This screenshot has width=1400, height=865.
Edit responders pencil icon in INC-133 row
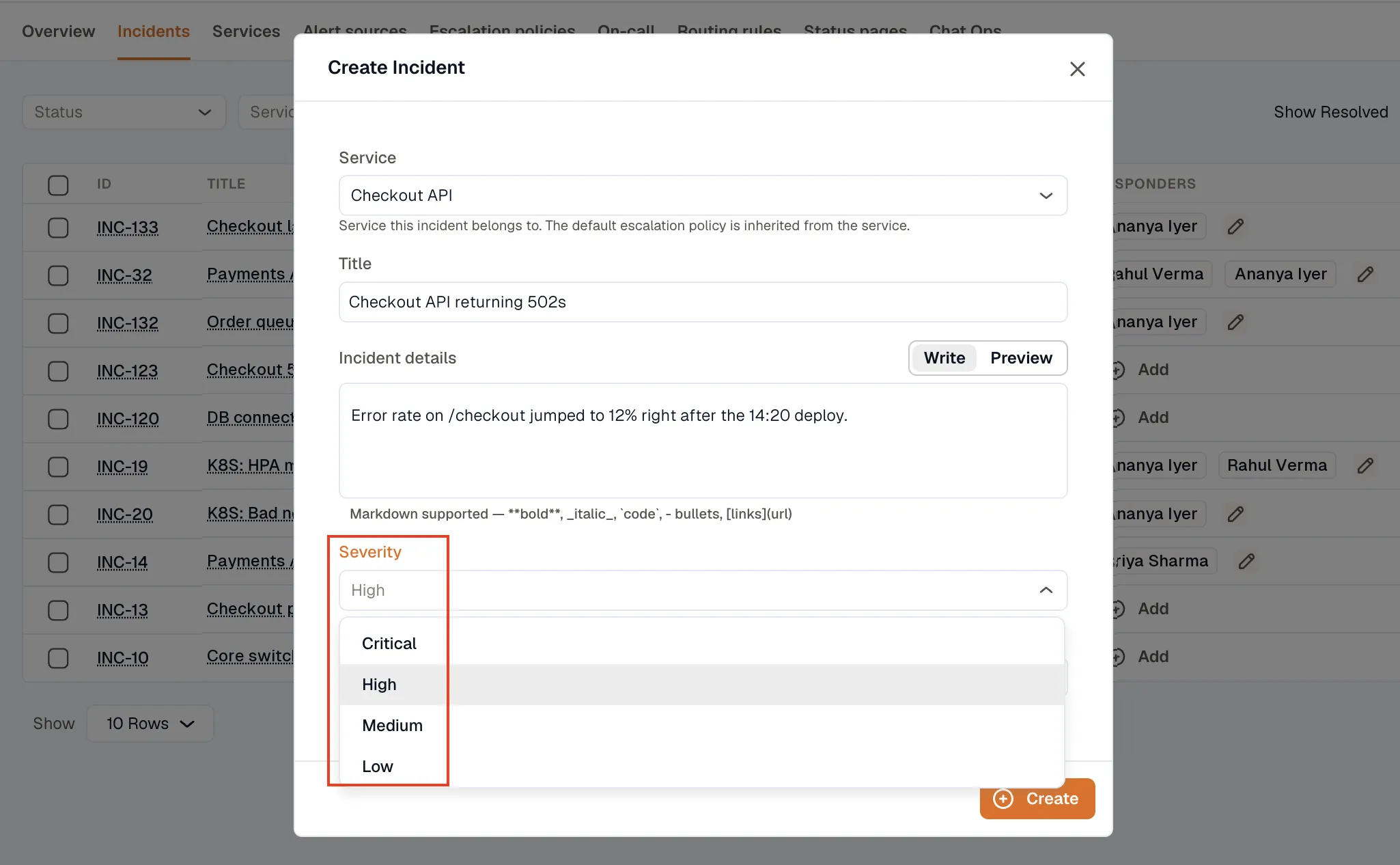click(1235, 226)
